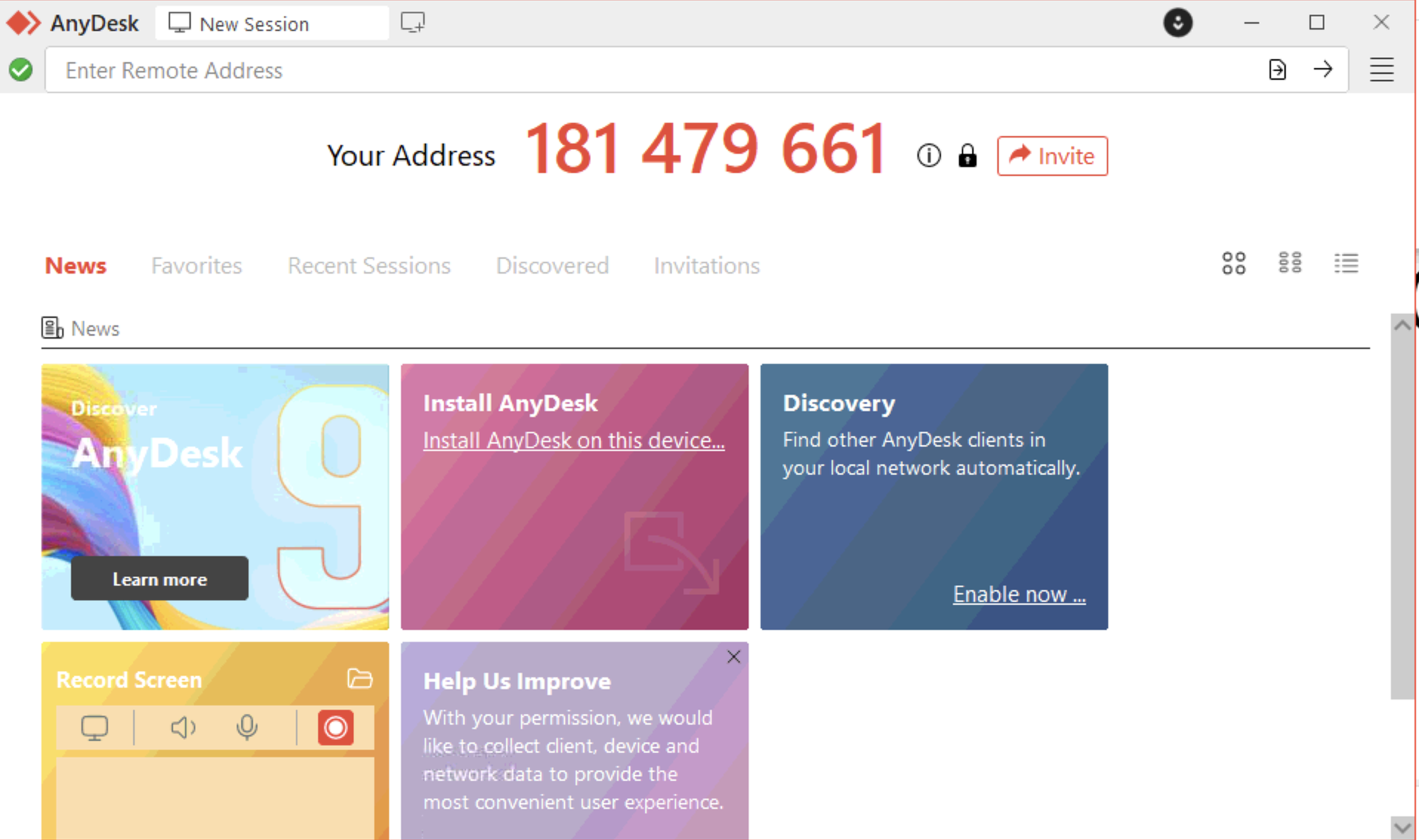This screenshot has height=840, width=1419.
Task: Click the vertical scrollbar thumb
Action: click(1402, 518)
